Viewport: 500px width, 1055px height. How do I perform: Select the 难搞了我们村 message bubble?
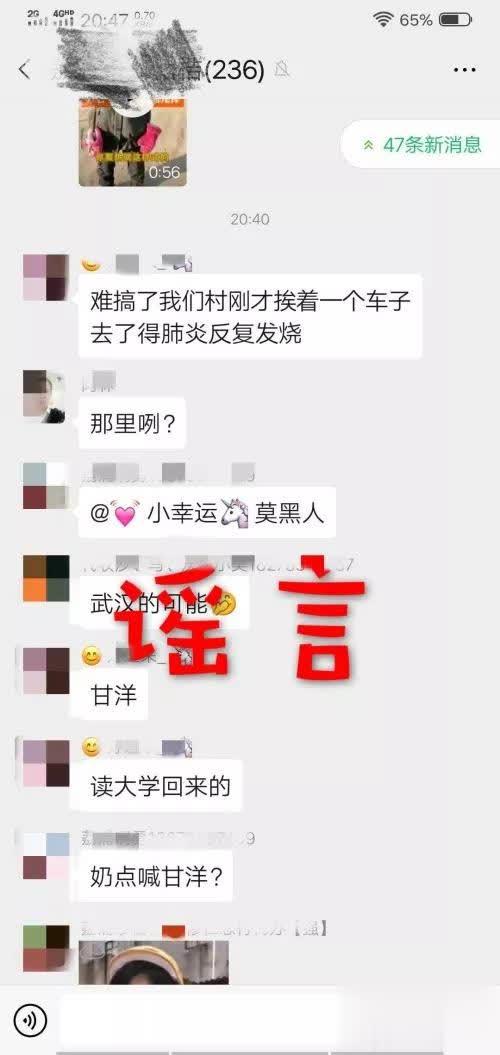pos(250,316)
